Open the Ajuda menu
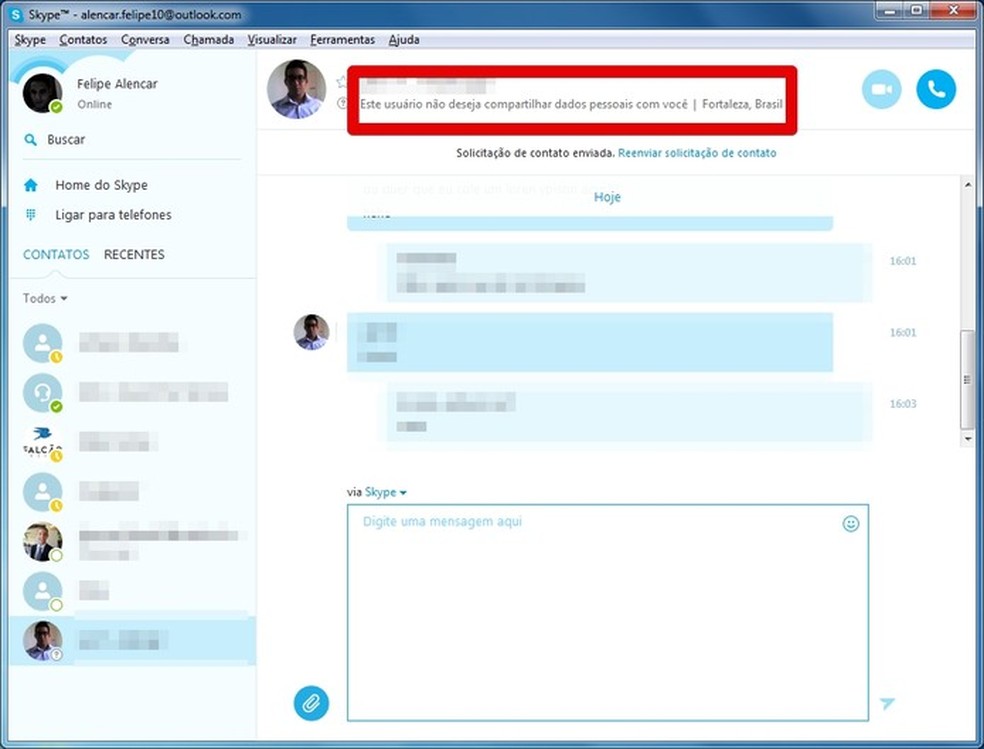The width and height of the screenshot is (984, 749). coord(404,40)
